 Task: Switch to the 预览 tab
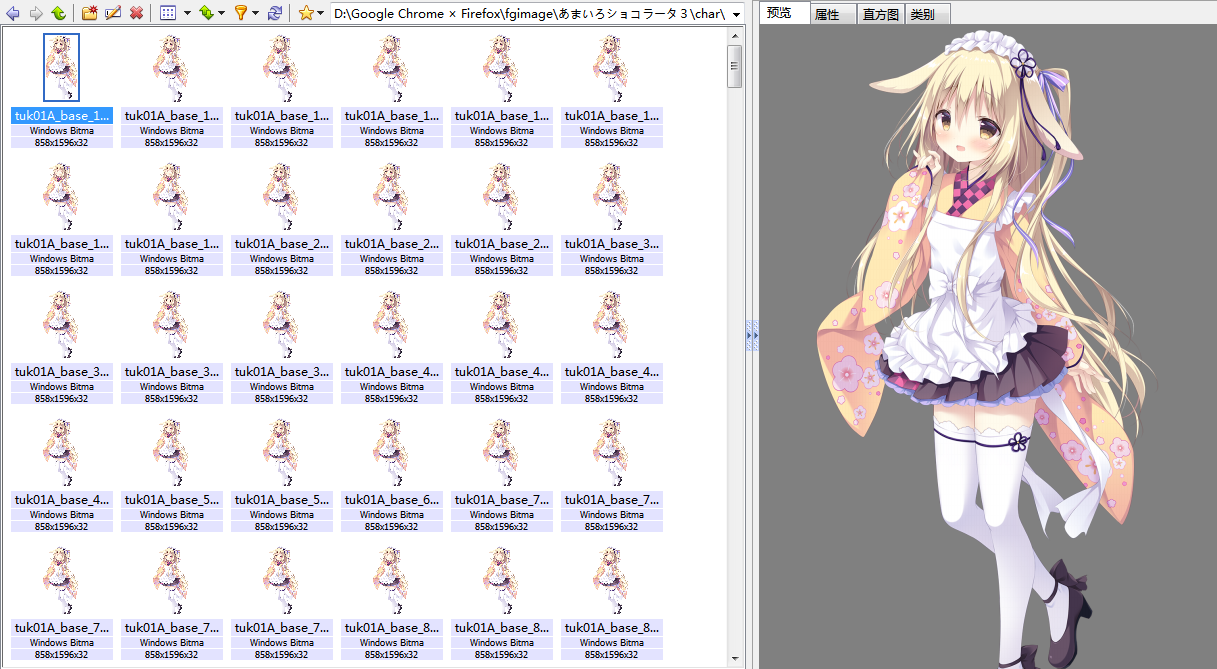[x=783, y=14]
